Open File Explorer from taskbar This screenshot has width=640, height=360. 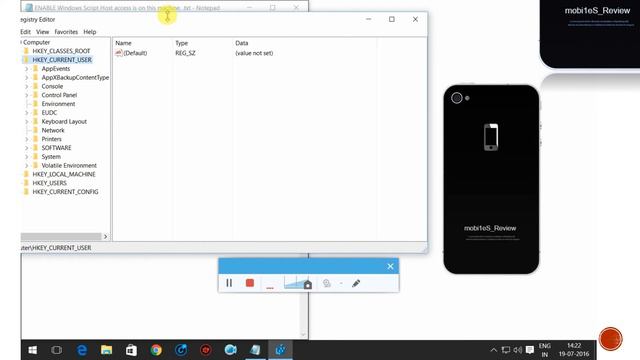click(x=107, y=350)
